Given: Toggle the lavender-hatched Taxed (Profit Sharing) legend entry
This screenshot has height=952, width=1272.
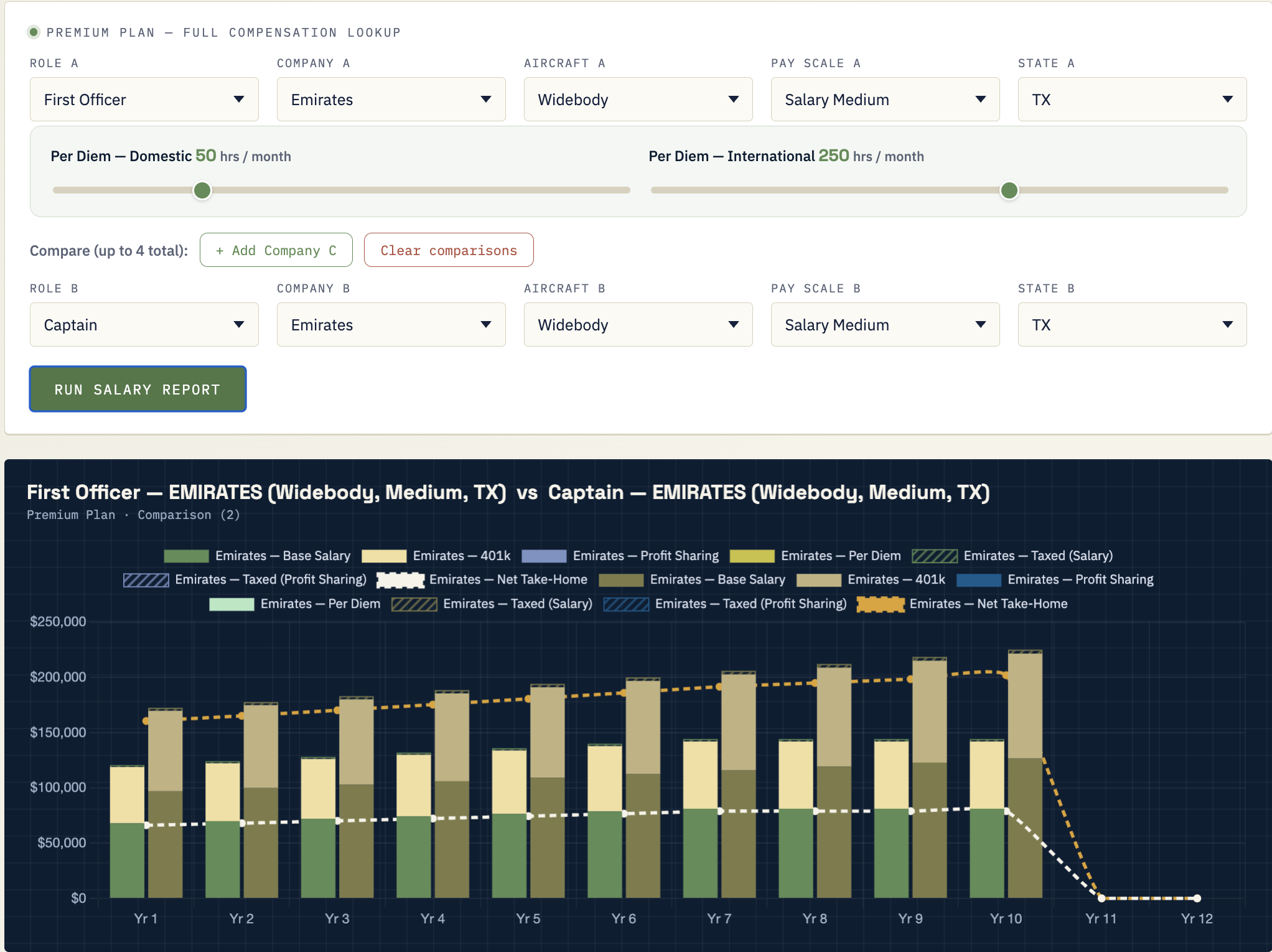Looking at the screenshot, I should [x=245, y=580].
